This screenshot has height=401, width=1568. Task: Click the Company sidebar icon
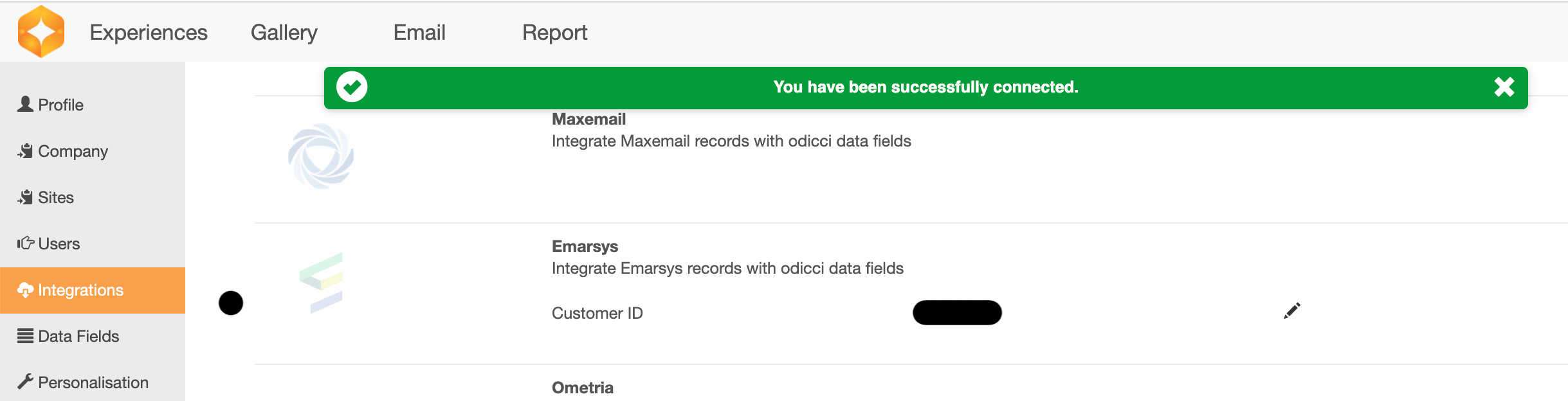(x=25, y=151)
